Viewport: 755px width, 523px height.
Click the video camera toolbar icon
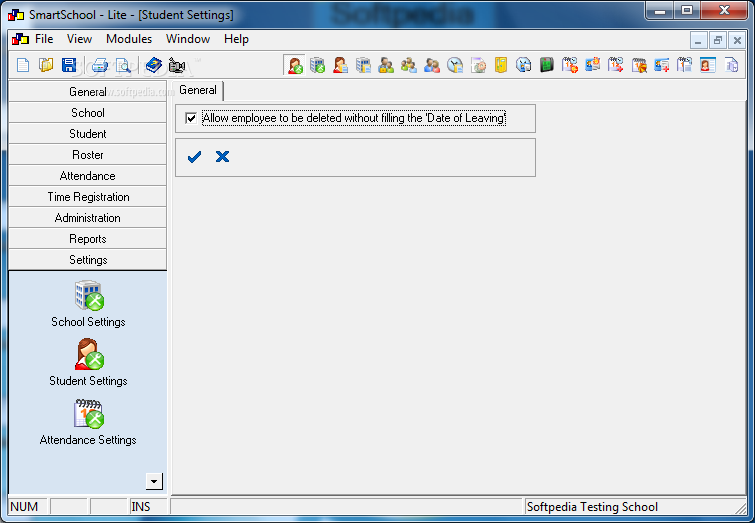click(177, 65)
